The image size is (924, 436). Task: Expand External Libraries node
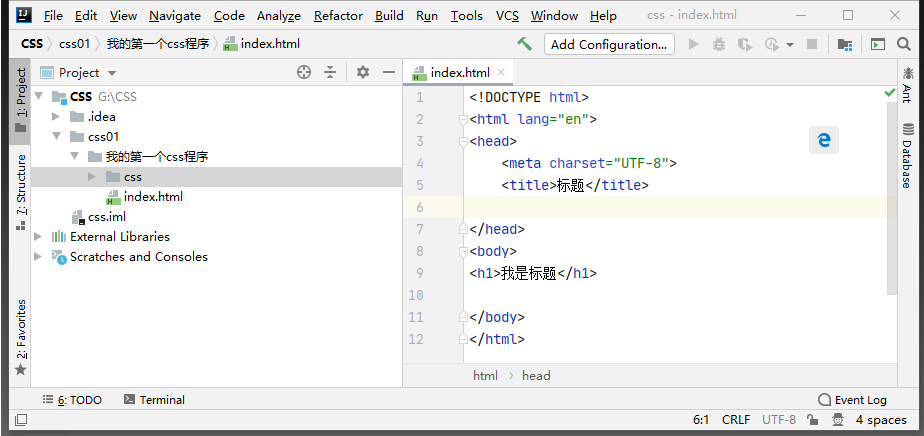coord(38,236)
